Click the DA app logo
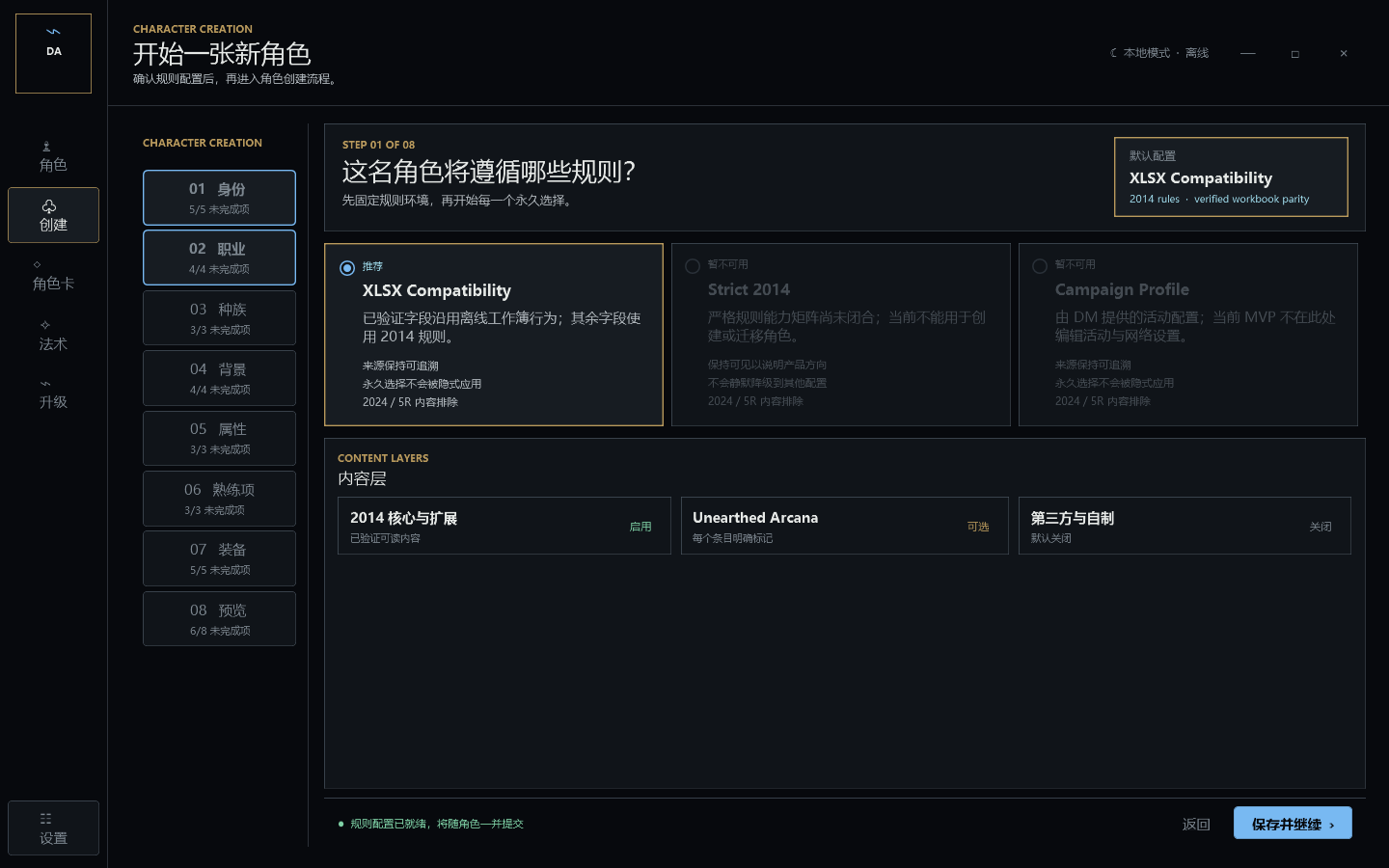Viewport: 1389px width, 868px height. coord(54,53)
